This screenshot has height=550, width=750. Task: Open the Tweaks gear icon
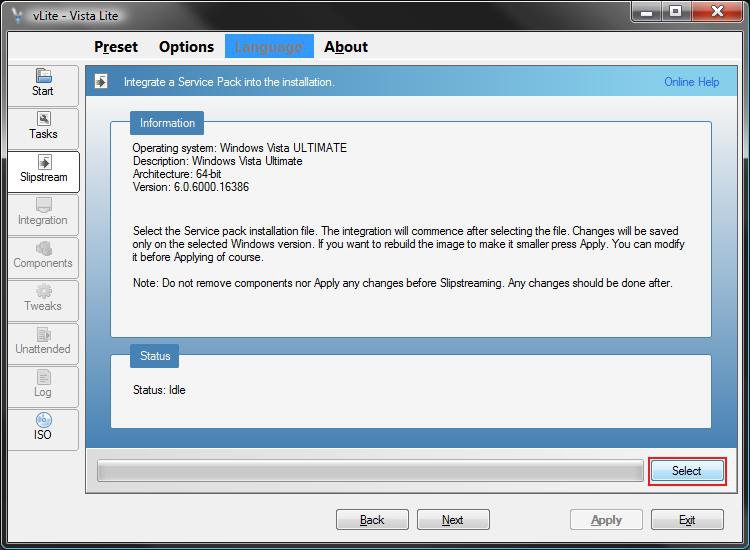coord(43,291)
